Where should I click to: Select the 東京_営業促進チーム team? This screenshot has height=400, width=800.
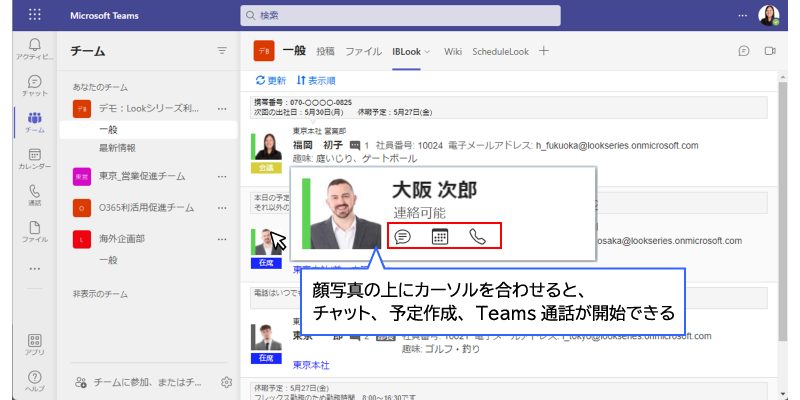pyautogui.click(x=139, y=176)
